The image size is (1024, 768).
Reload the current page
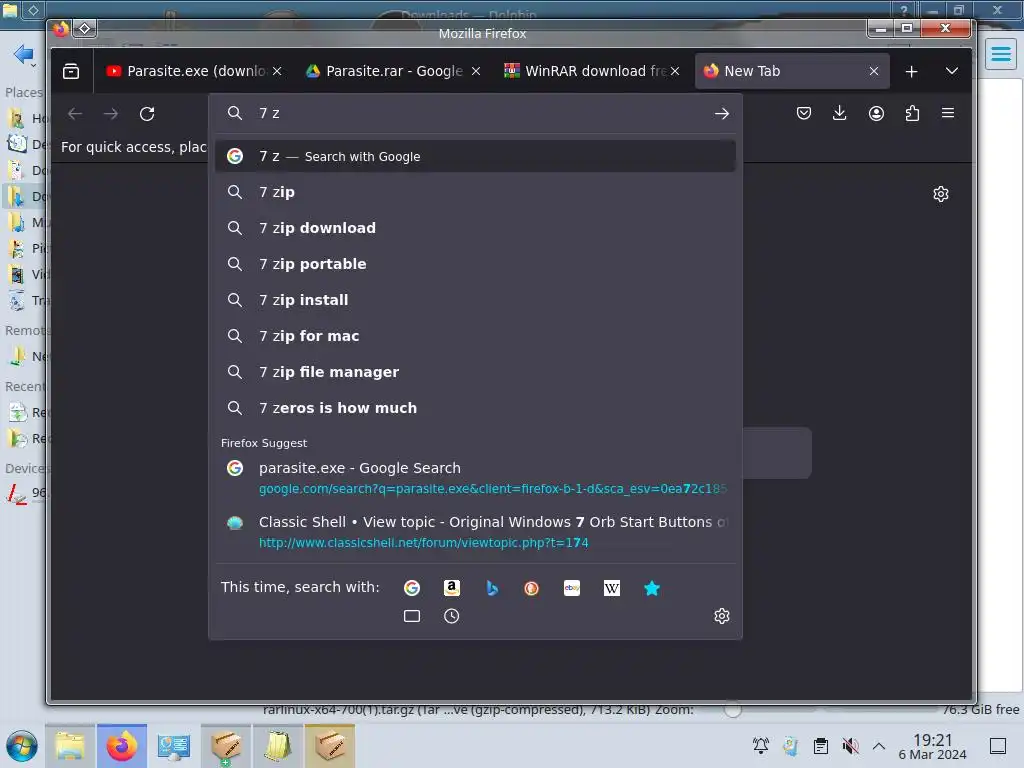[147, 114]
